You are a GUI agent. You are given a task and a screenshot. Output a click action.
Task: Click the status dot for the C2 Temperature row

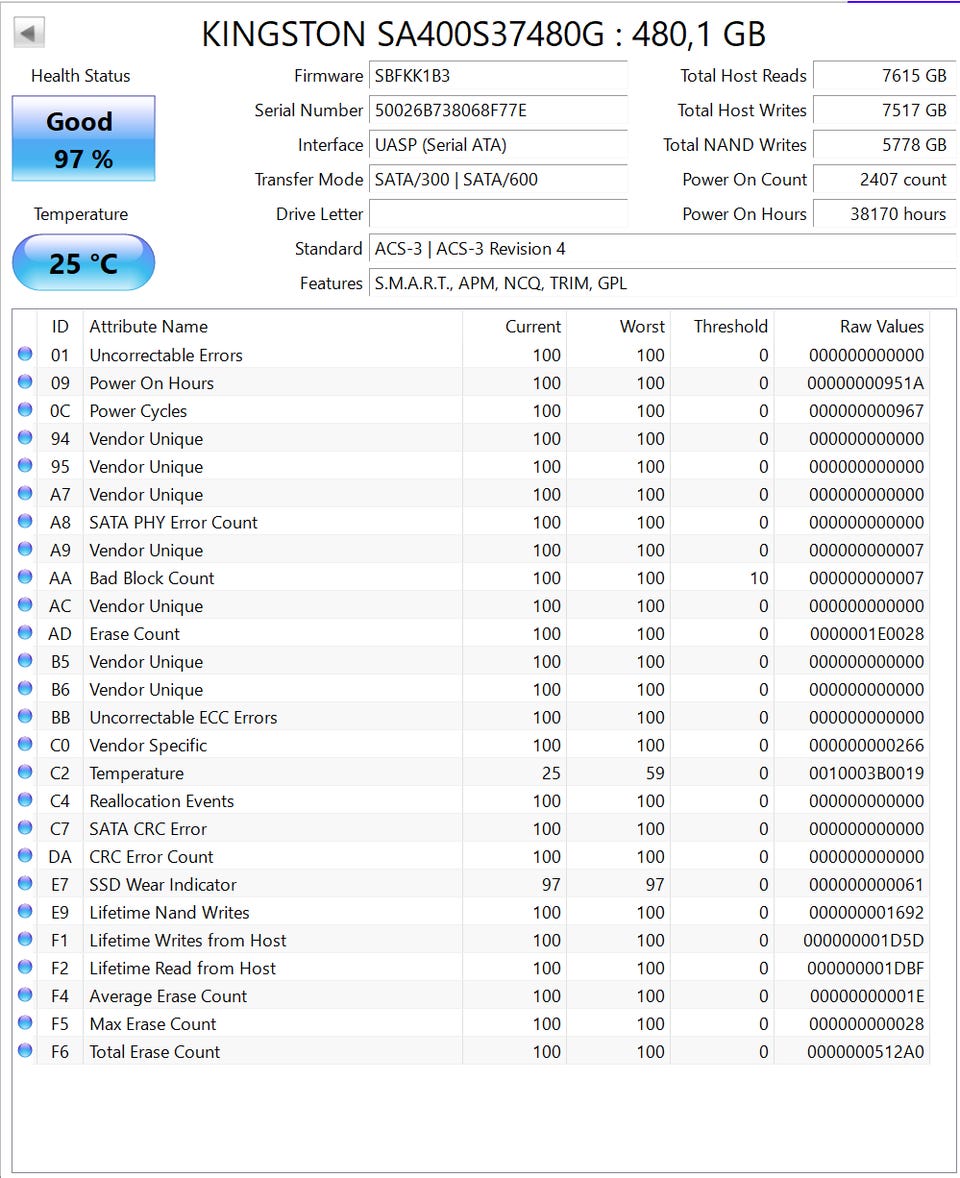25,772
